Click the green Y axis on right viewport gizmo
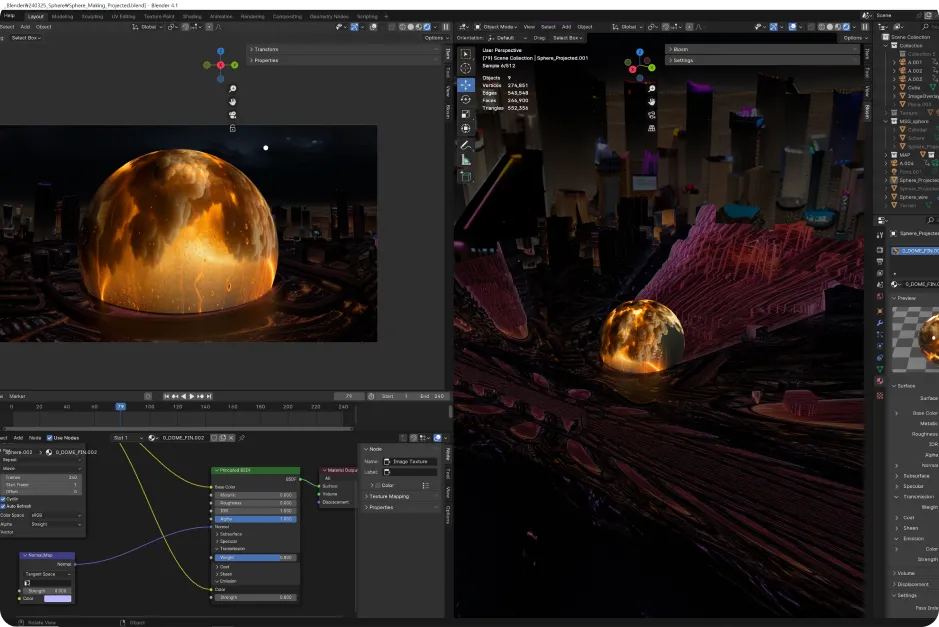Screen dimensions: 939x627 tap(652, 68)
